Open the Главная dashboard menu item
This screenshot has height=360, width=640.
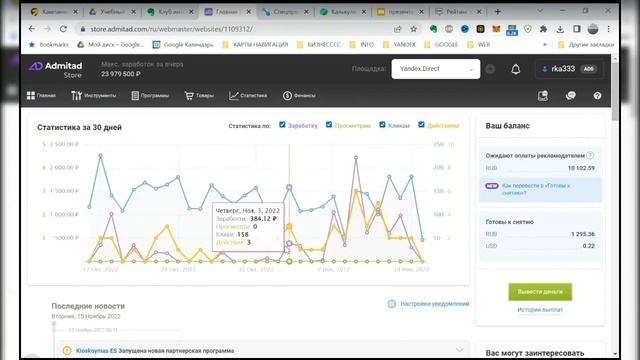tap(41, 96)
